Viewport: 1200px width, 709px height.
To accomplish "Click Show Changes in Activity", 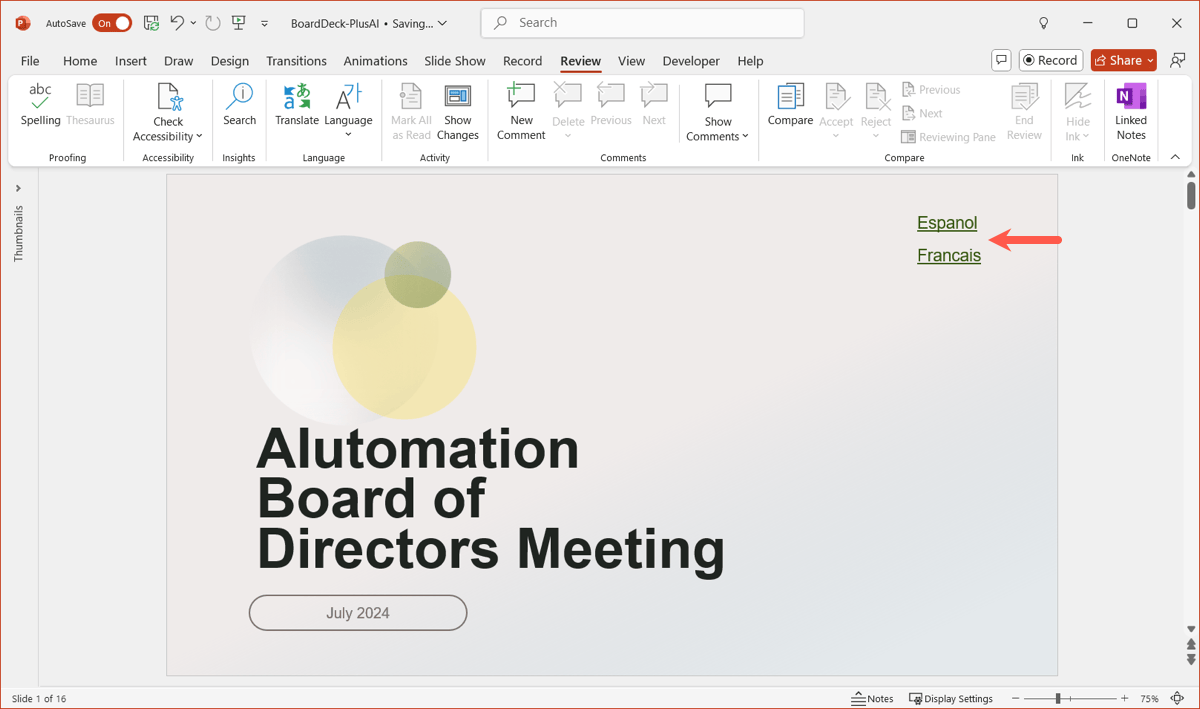I will pyautogui.click(x=458, y=112).
